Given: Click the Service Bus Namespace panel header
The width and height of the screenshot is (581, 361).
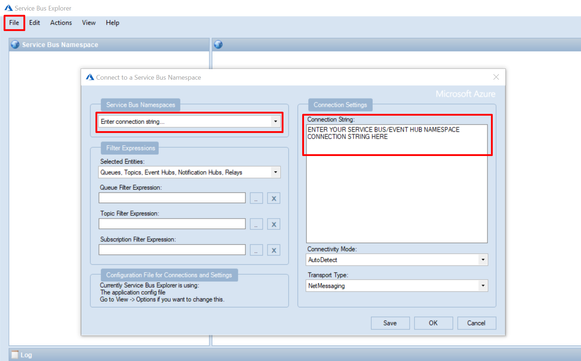Looking at the screenshot, I should pos(109,44).
